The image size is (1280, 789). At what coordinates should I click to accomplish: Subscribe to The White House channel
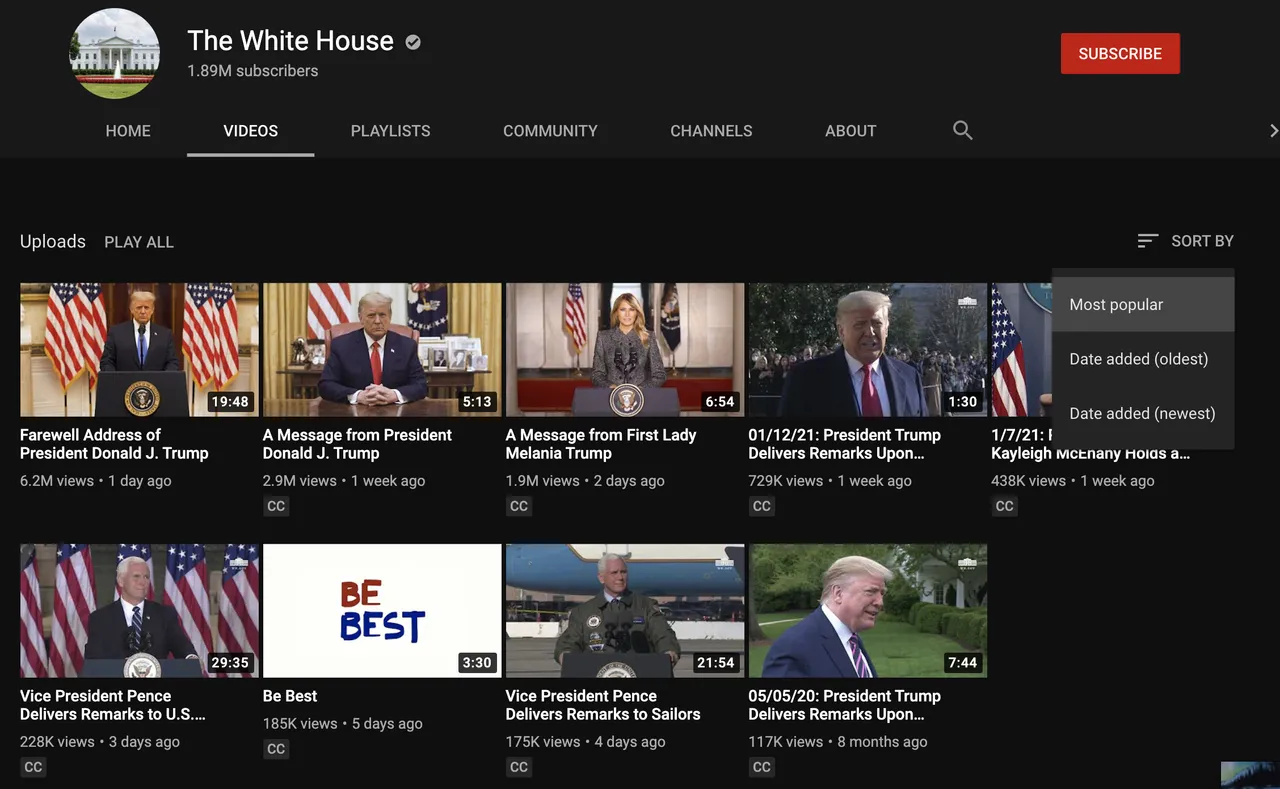click(1120, 54)
